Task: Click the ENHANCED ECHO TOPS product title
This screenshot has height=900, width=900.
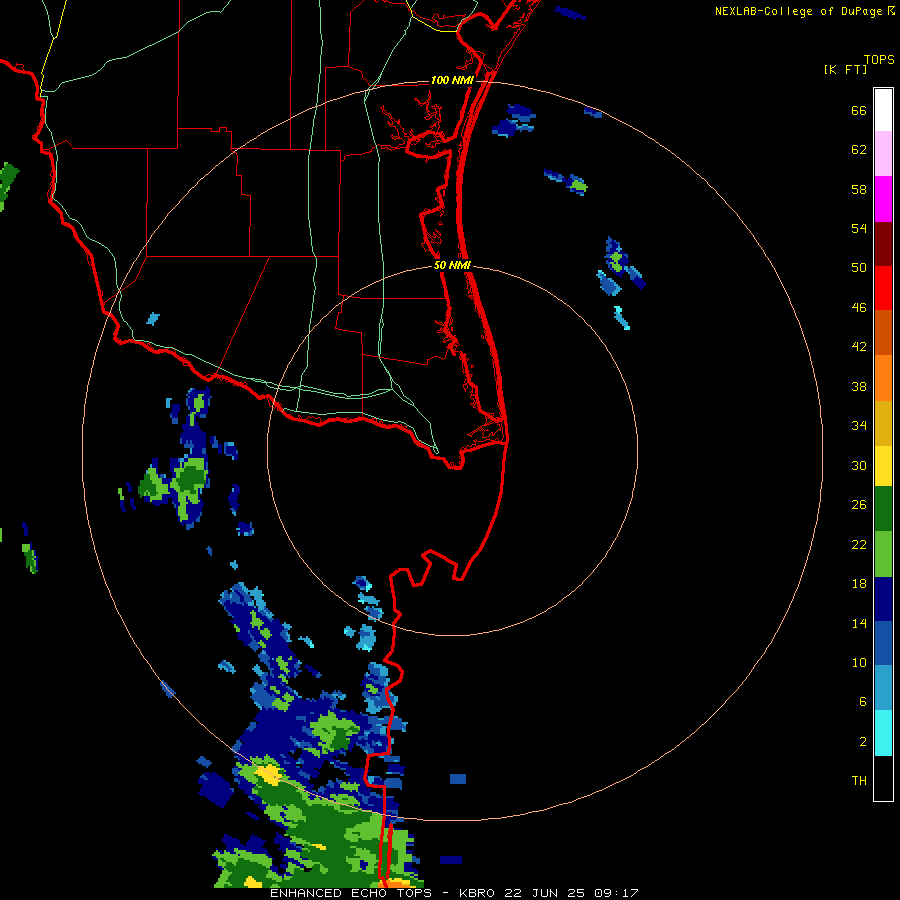Action: tap(351, 893)
